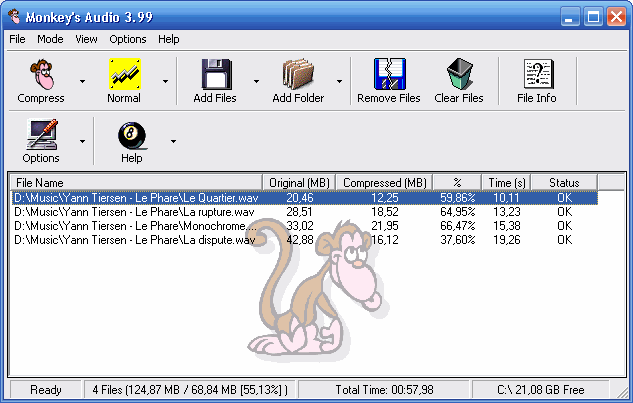
Task: Expand the Help toolbar dropdown arrow
Action: click(173, 141)
